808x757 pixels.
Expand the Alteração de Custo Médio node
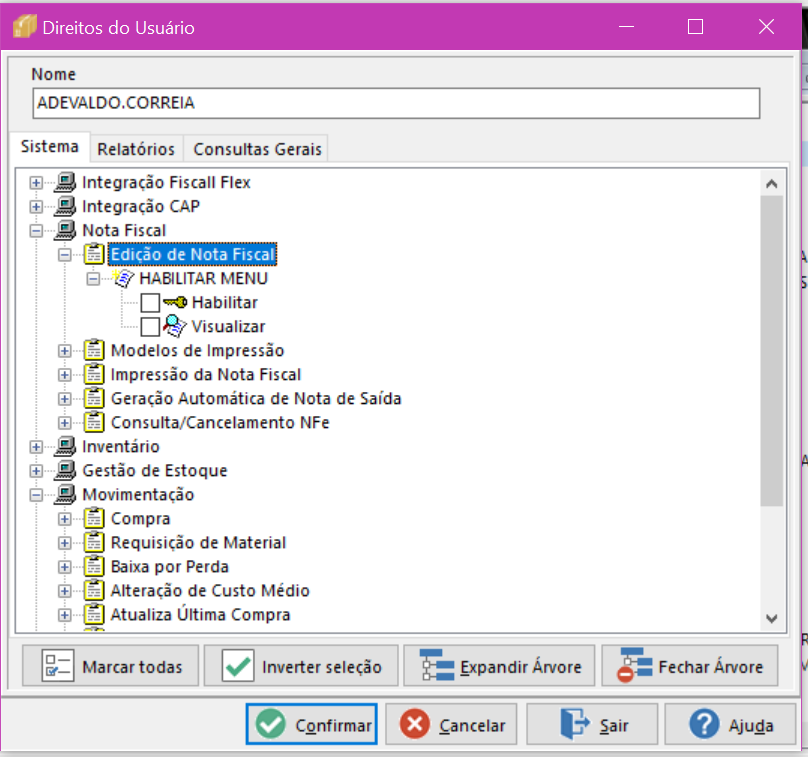(64, 591)
